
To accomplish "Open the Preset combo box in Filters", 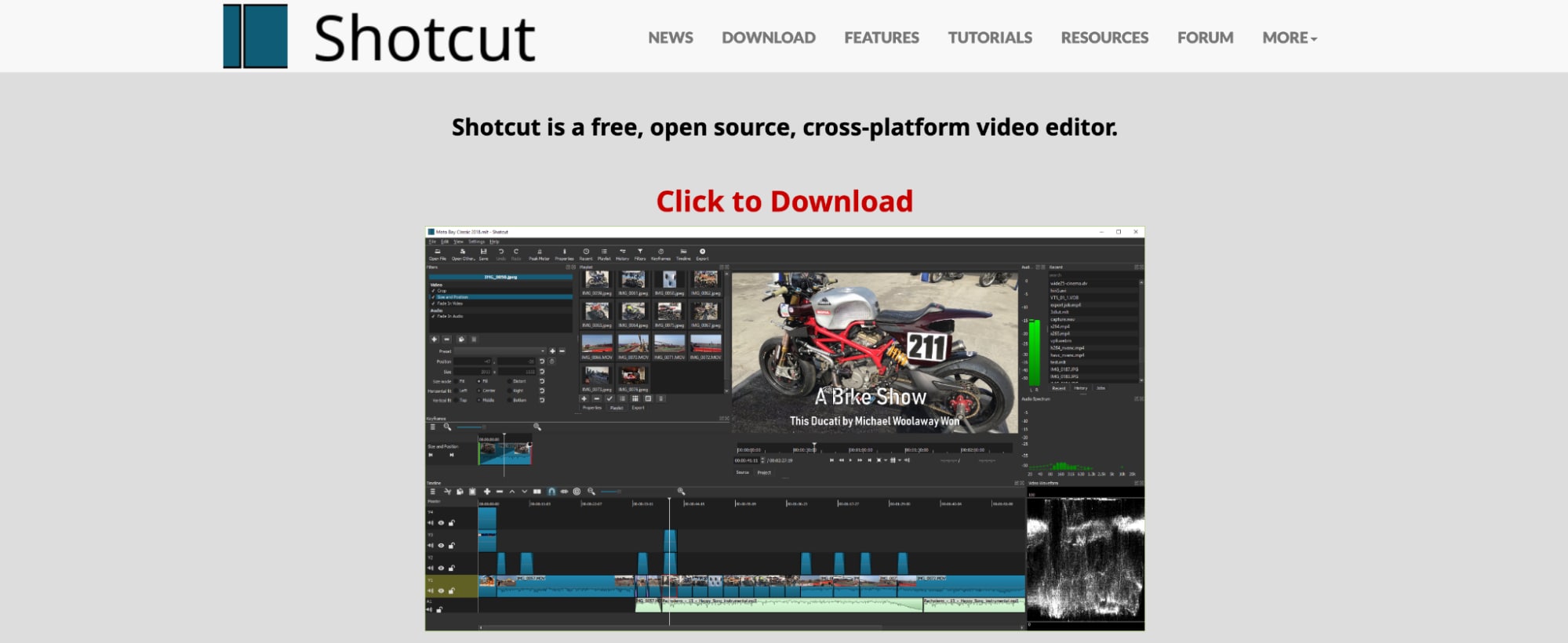I will [x=500, y=351].
